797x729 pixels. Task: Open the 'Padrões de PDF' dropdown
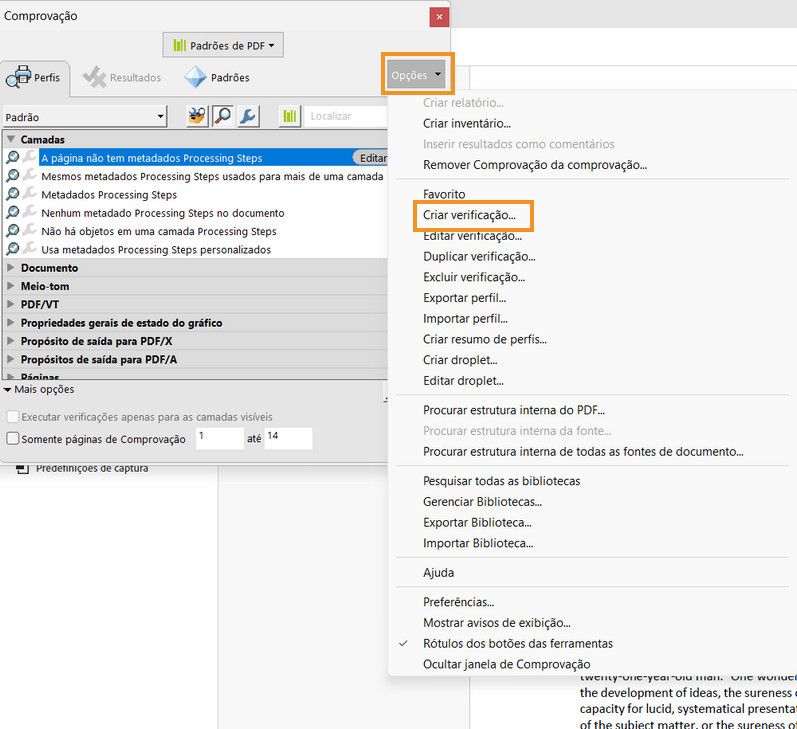[x=223, y=45]
